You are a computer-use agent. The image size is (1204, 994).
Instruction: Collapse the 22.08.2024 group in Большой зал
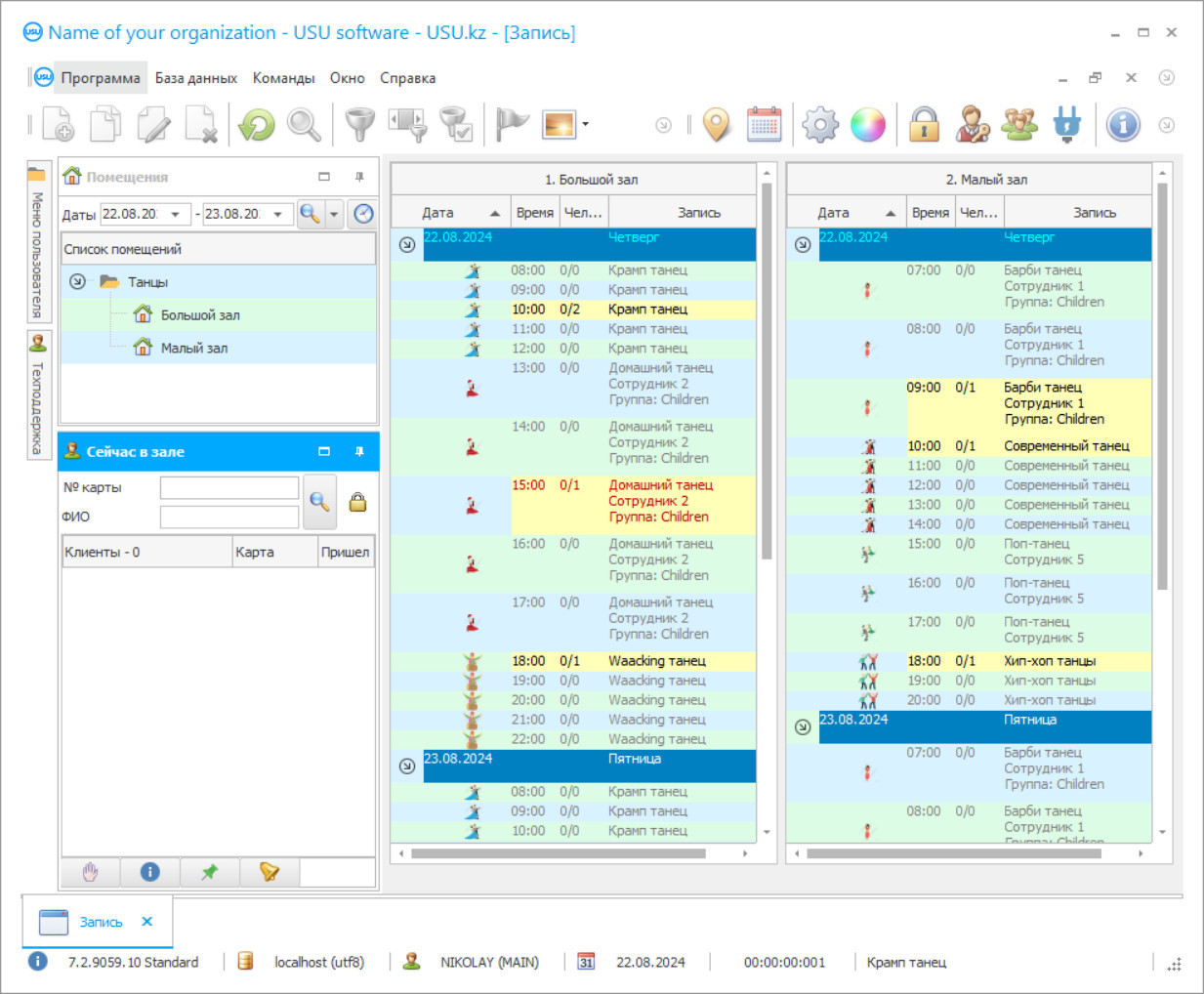pyautogui.click(x=407, y=244)
